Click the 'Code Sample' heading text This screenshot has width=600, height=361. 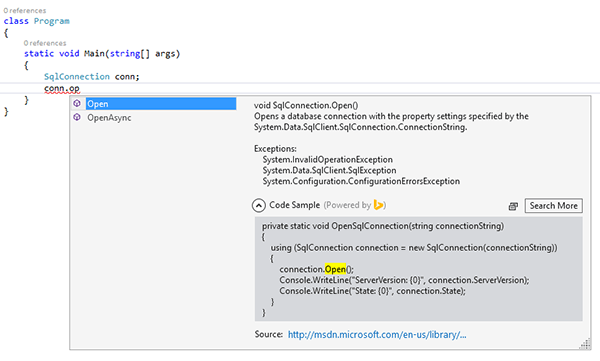point(295,205)
